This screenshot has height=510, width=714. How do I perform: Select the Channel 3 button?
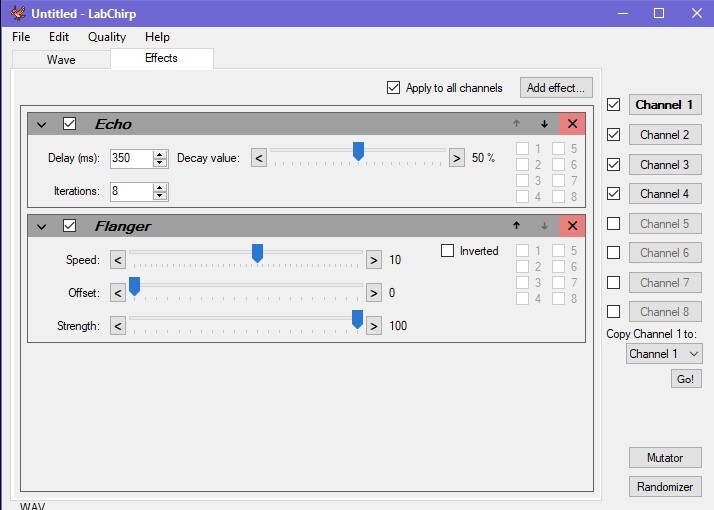pyautogui.click(x=665, y=164)
